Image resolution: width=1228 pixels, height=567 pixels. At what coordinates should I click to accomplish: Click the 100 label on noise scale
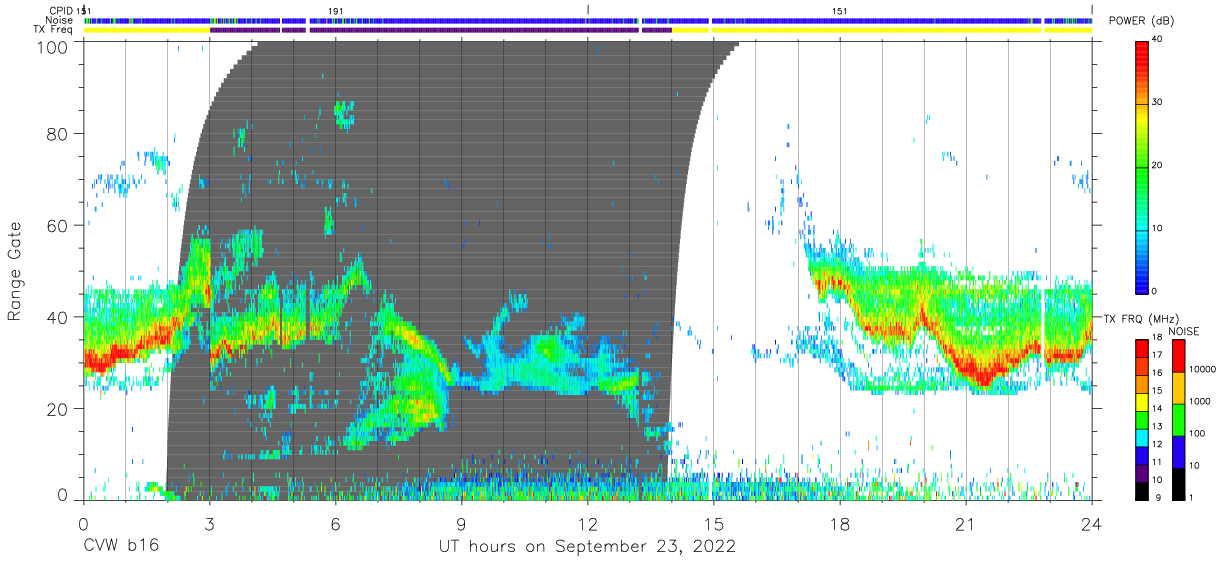click(x=1195, y=433)
